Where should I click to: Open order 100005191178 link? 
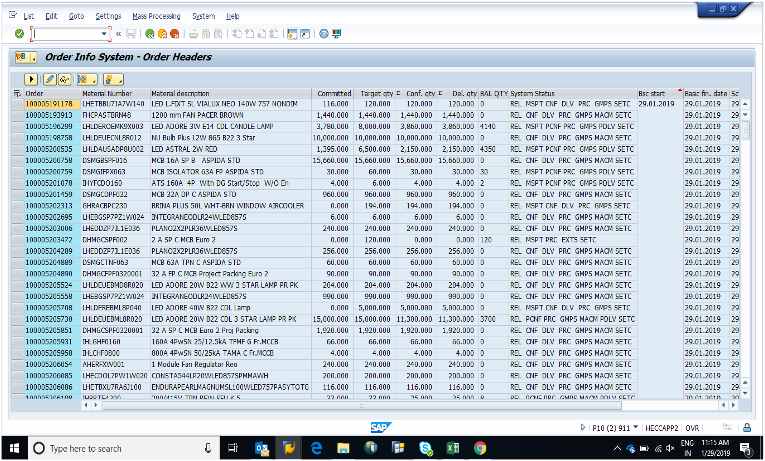point(49,104)
